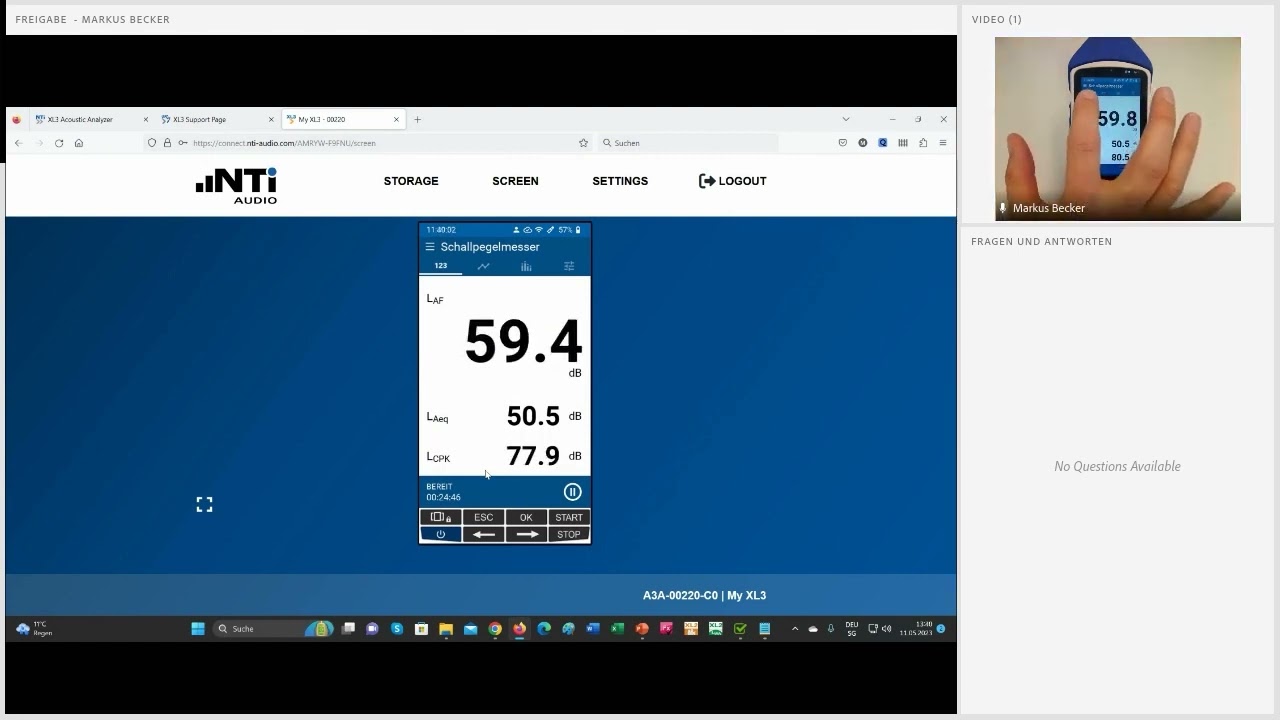This screenshot has height=720, width=1280.
Task: Switch to XL3 Acoustic Analyzer browser tab
Action: coord(90,119)
